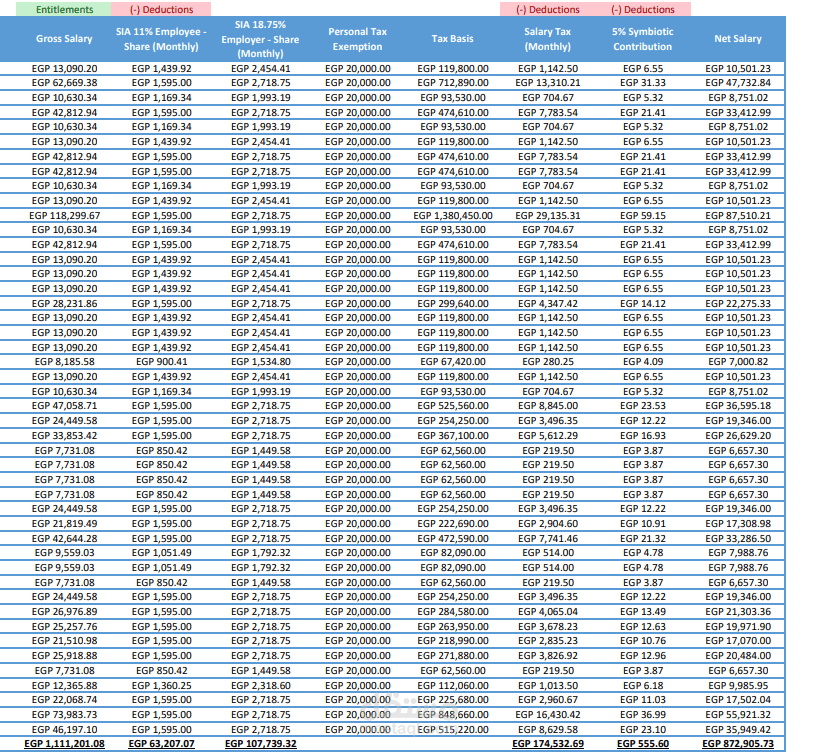
Task: Click Deductions label above SIA 11% Employee
Action: pos(161,9)
